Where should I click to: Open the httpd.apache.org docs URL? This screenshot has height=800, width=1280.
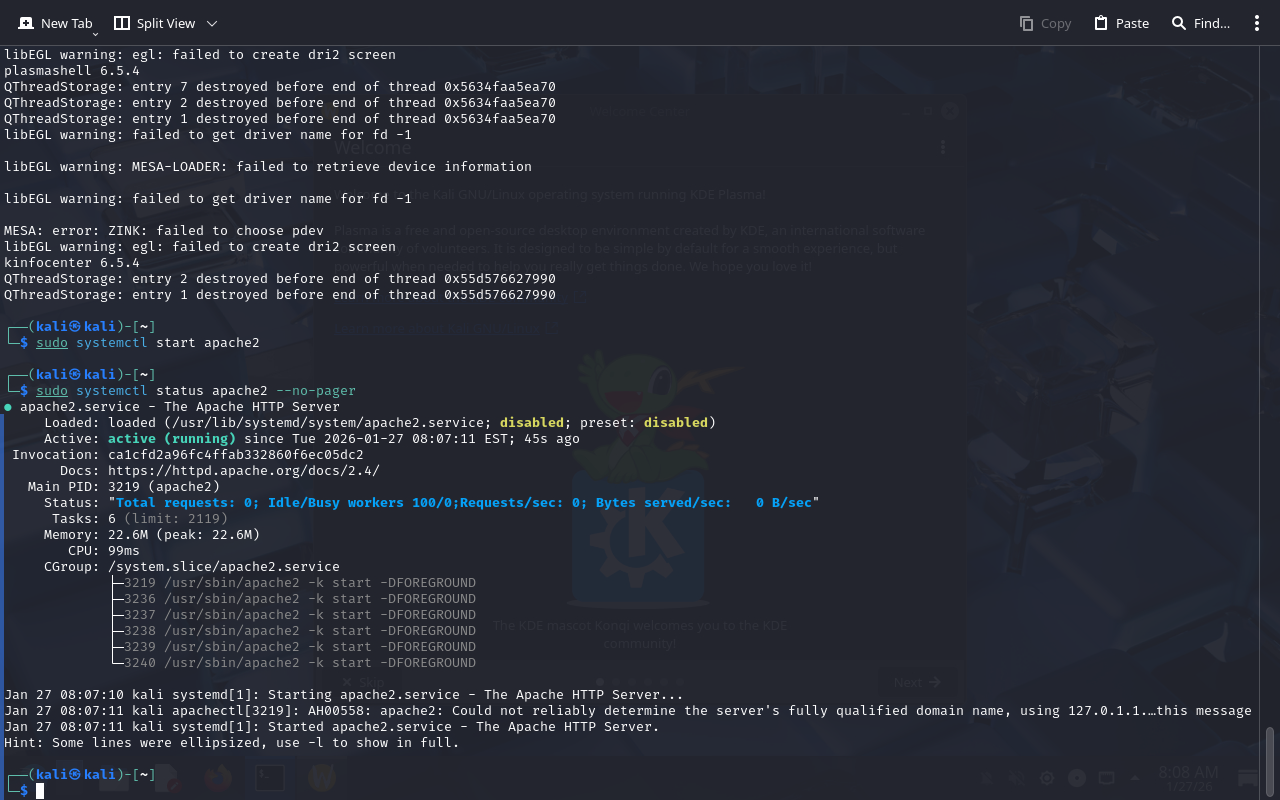(x=243, y=471)
